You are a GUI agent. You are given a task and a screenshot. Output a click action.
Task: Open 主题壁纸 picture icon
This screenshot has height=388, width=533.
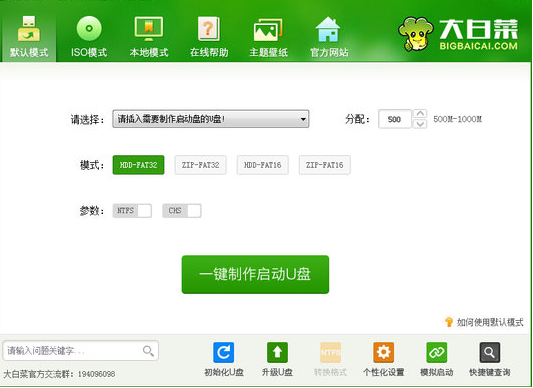[268, 30]
